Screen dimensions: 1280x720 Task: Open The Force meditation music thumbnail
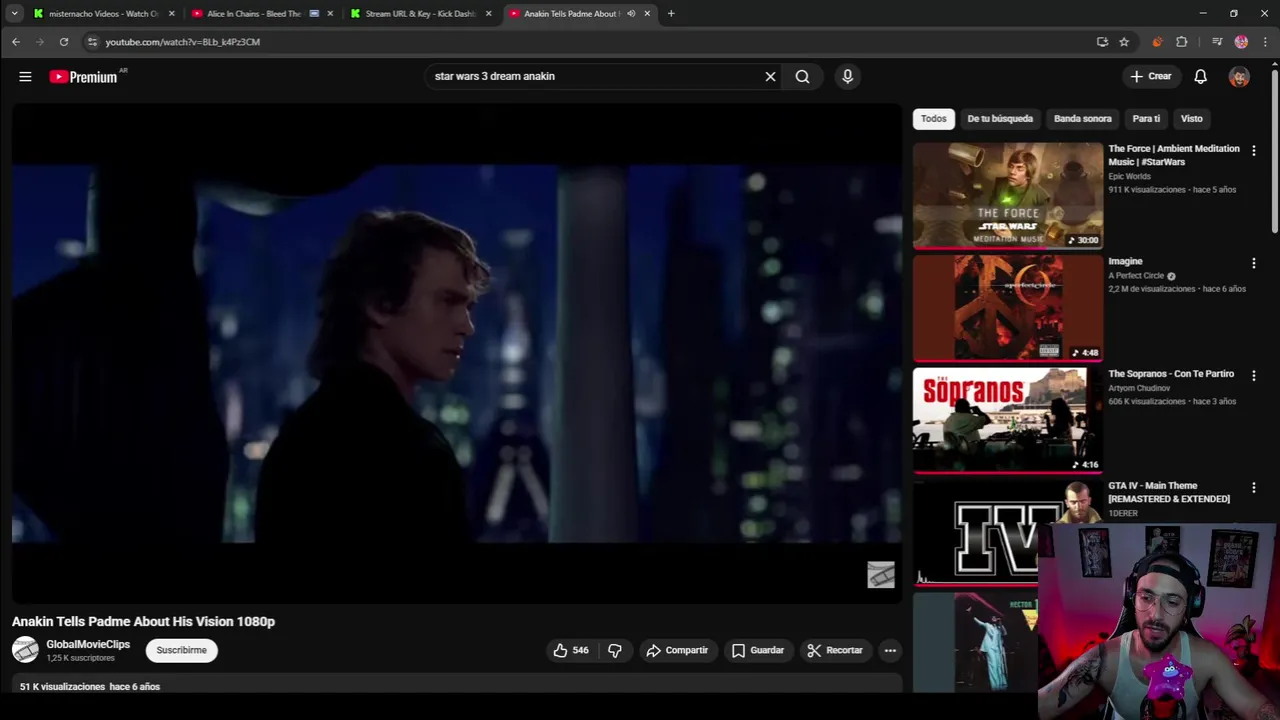point(1007,195)
